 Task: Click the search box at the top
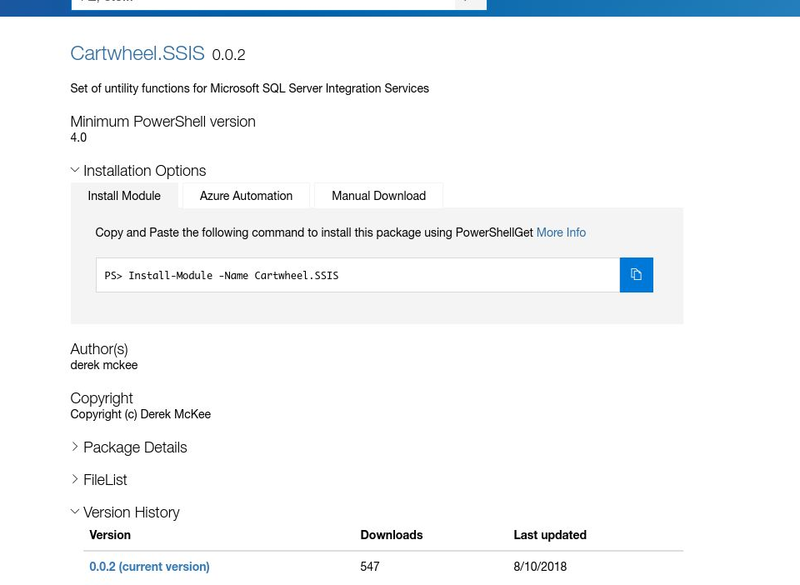pyautogui.click(x=263, y=4)
